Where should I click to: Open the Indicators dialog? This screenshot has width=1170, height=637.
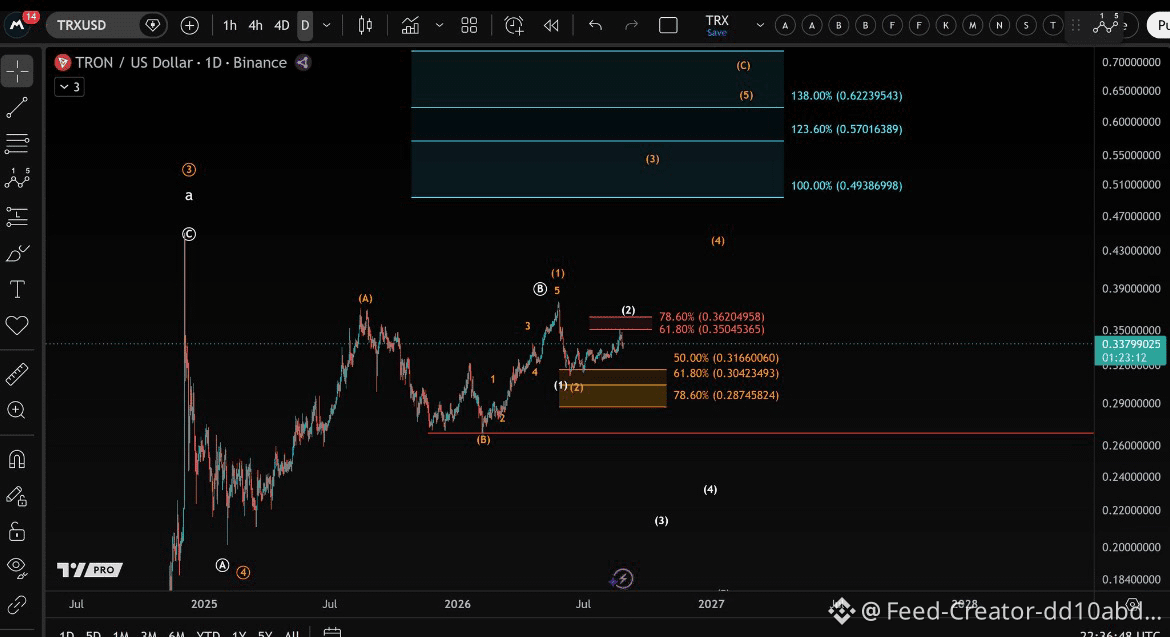click(410, 25)
